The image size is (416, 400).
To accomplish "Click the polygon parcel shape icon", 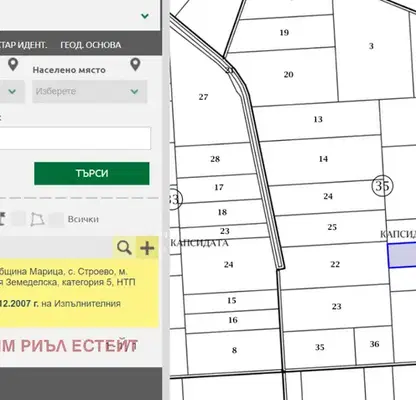I will coord(37,219).
